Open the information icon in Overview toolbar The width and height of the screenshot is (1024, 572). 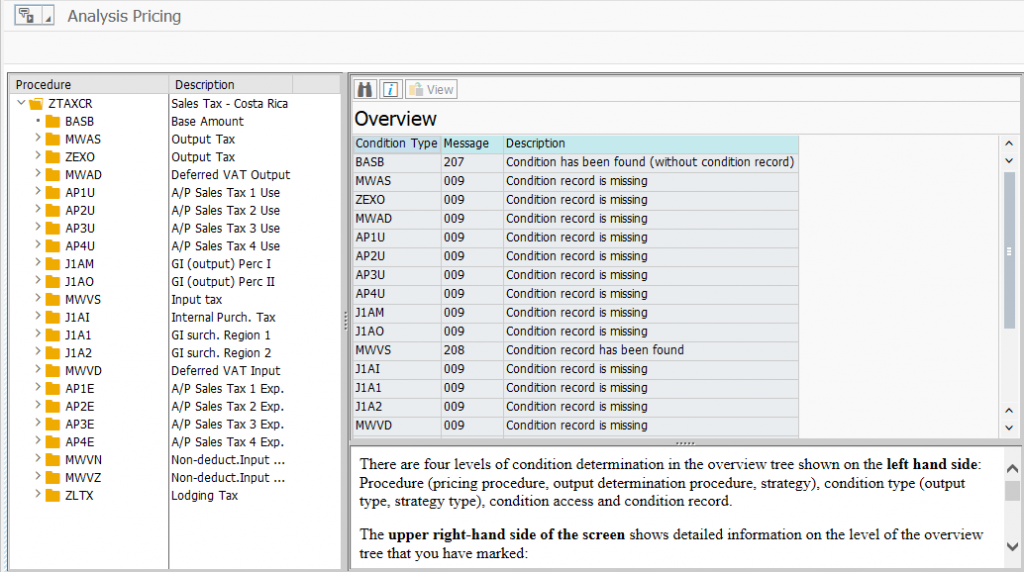pyautogui.click(x=391, y=89)
